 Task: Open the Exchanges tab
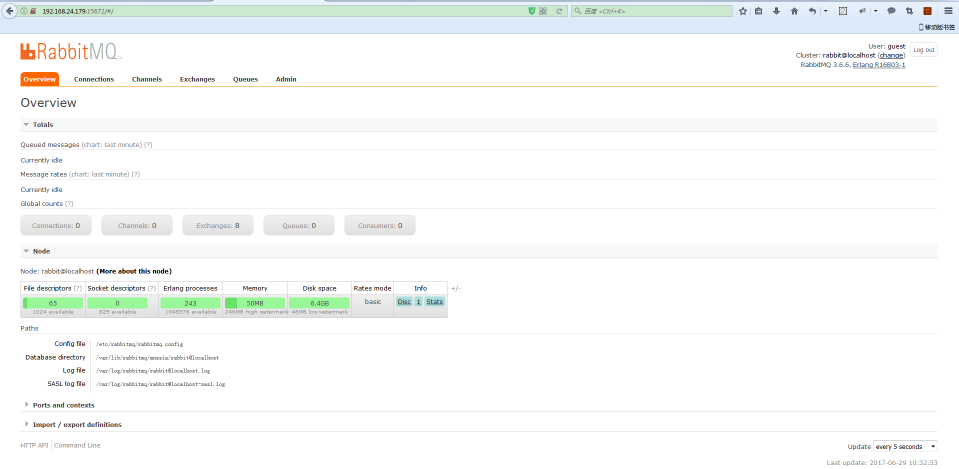tap(198, 79)
